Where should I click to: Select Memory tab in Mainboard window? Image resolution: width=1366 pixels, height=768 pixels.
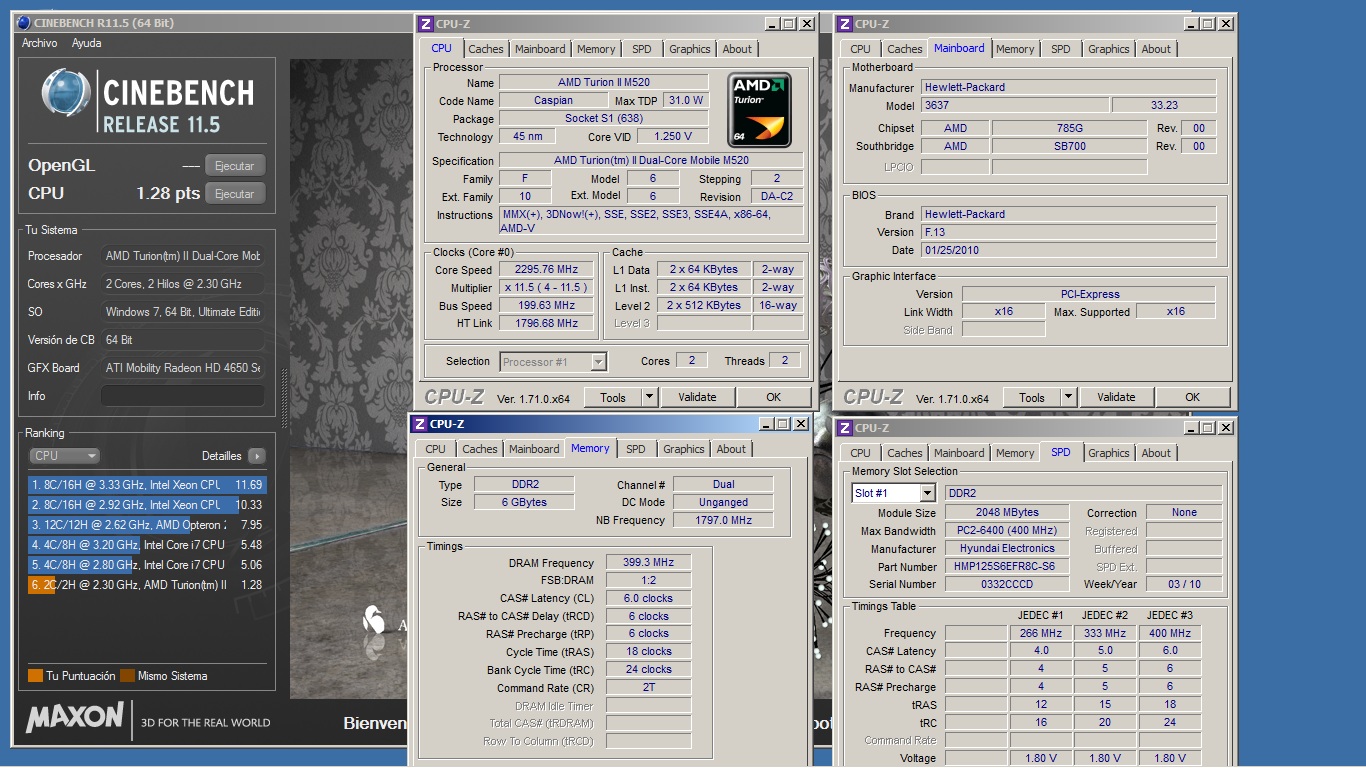(x=1015, y=49)
